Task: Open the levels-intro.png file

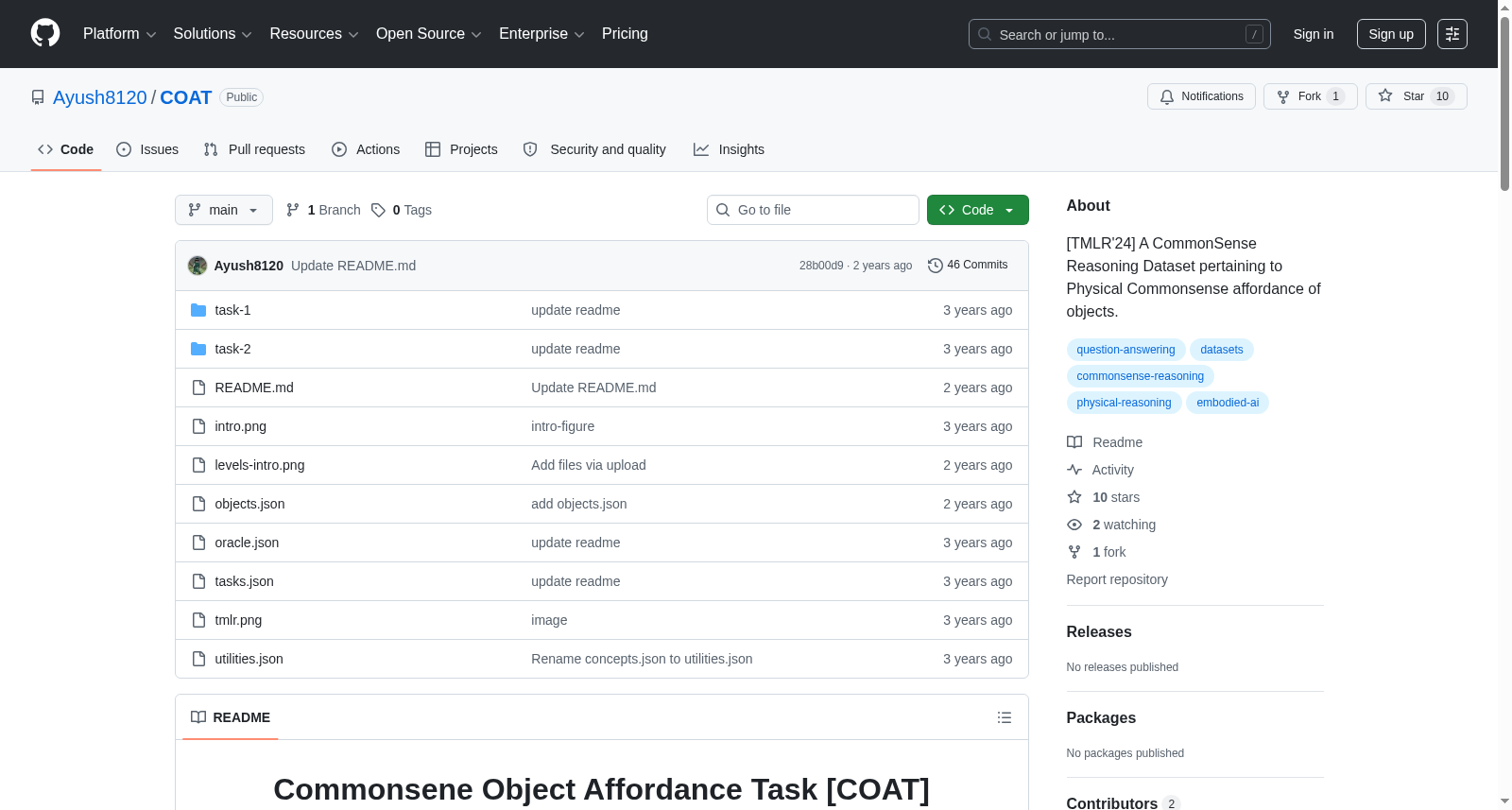Action: [260, 465]
